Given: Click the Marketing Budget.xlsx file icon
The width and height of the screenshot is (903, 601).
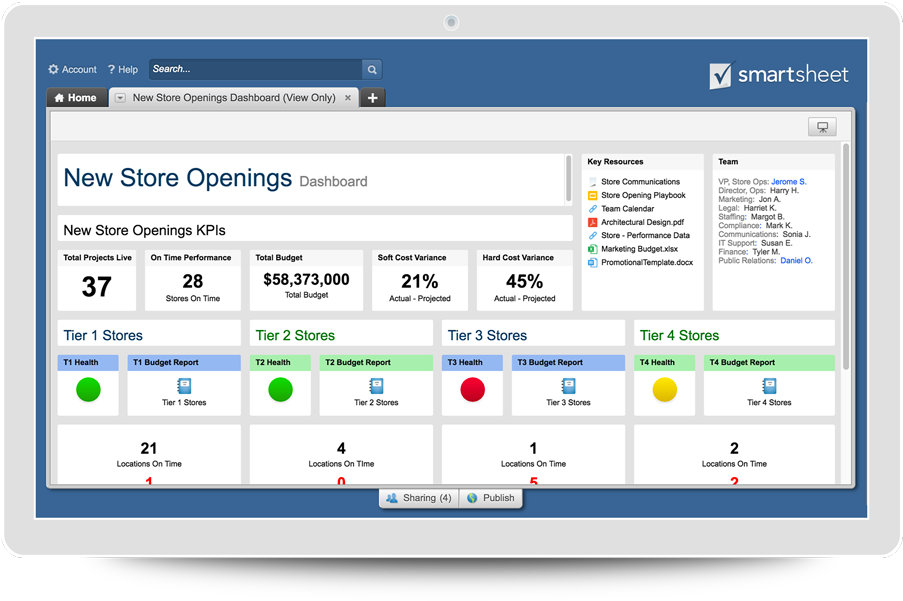Looking at the screenshot, I should point(592,249).
